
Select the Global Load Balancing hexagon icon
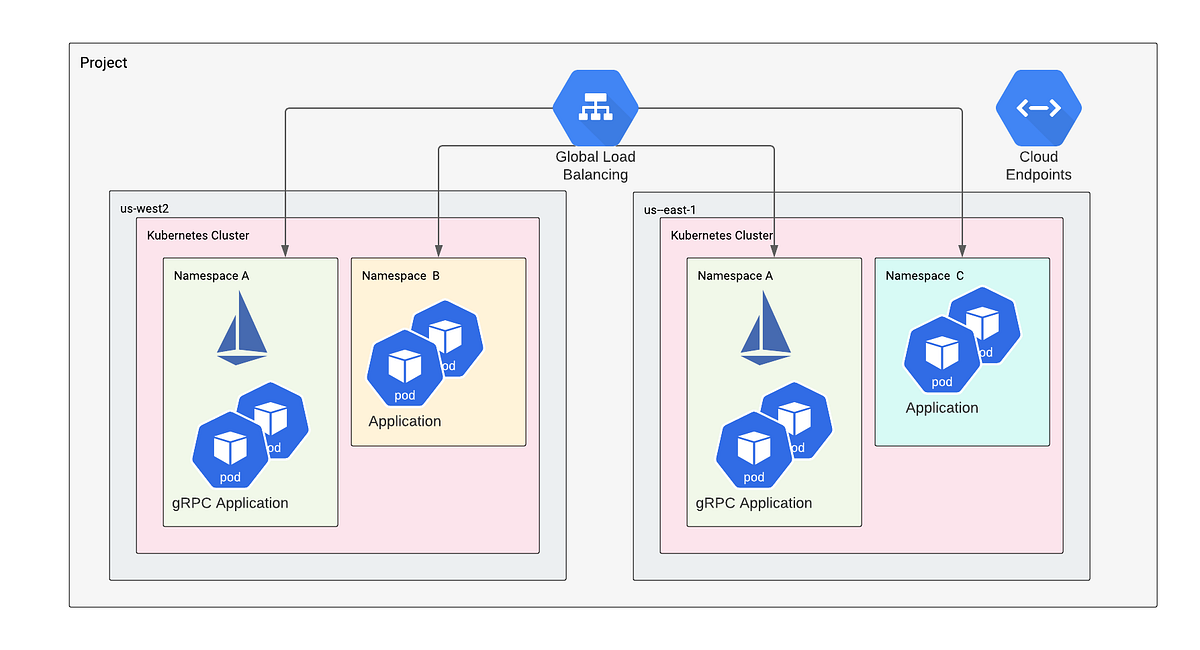[x=595, y=108]
